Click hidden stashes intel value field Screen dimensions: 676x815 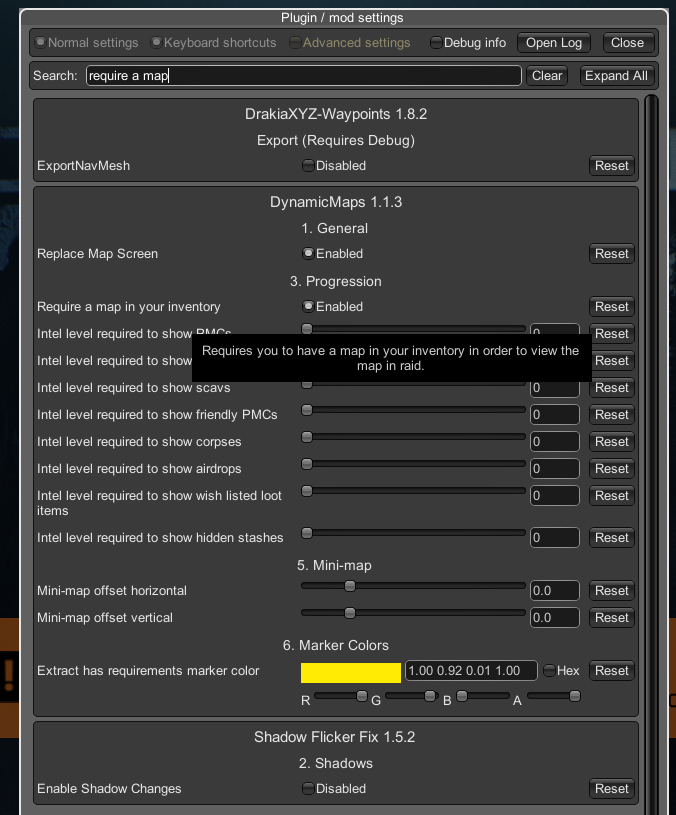click(x=554, y=537)
